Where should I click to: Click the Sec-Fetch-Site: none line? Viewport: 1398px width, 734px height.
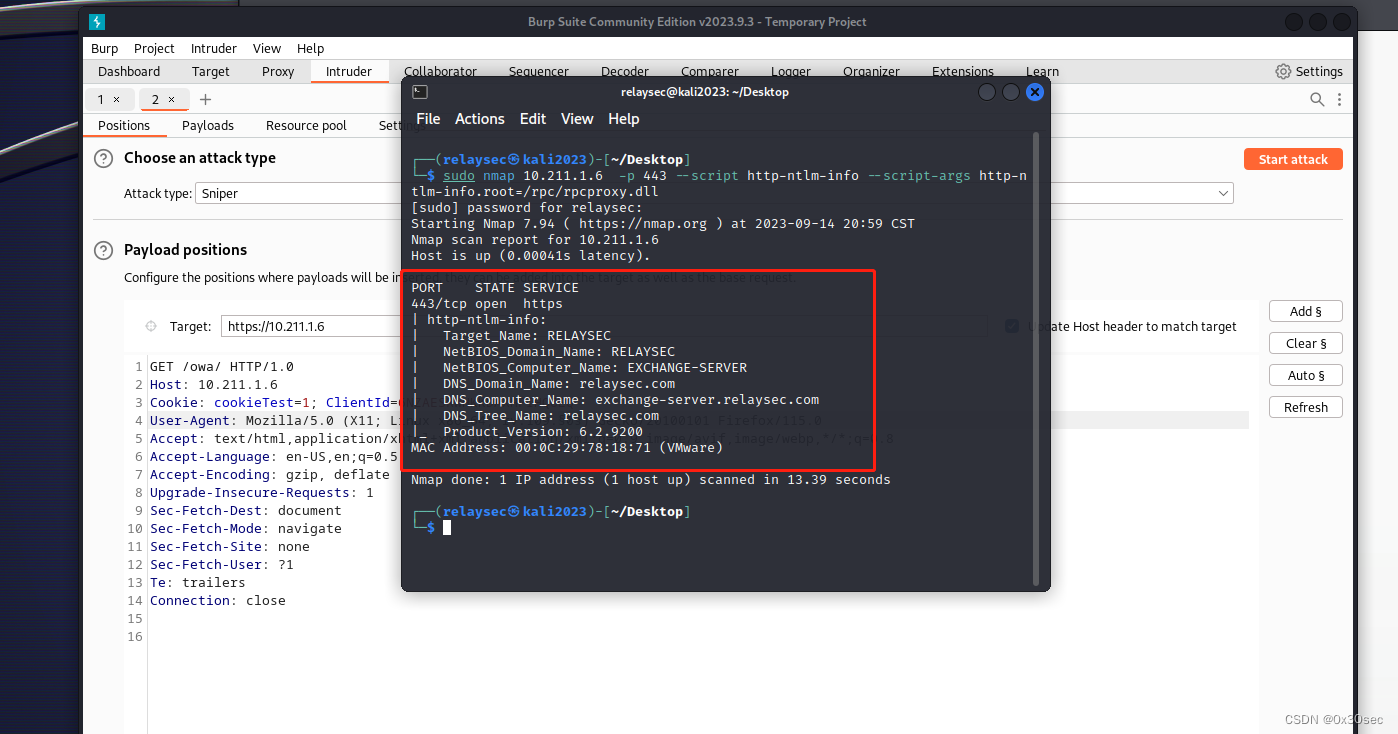pos(230,546)
